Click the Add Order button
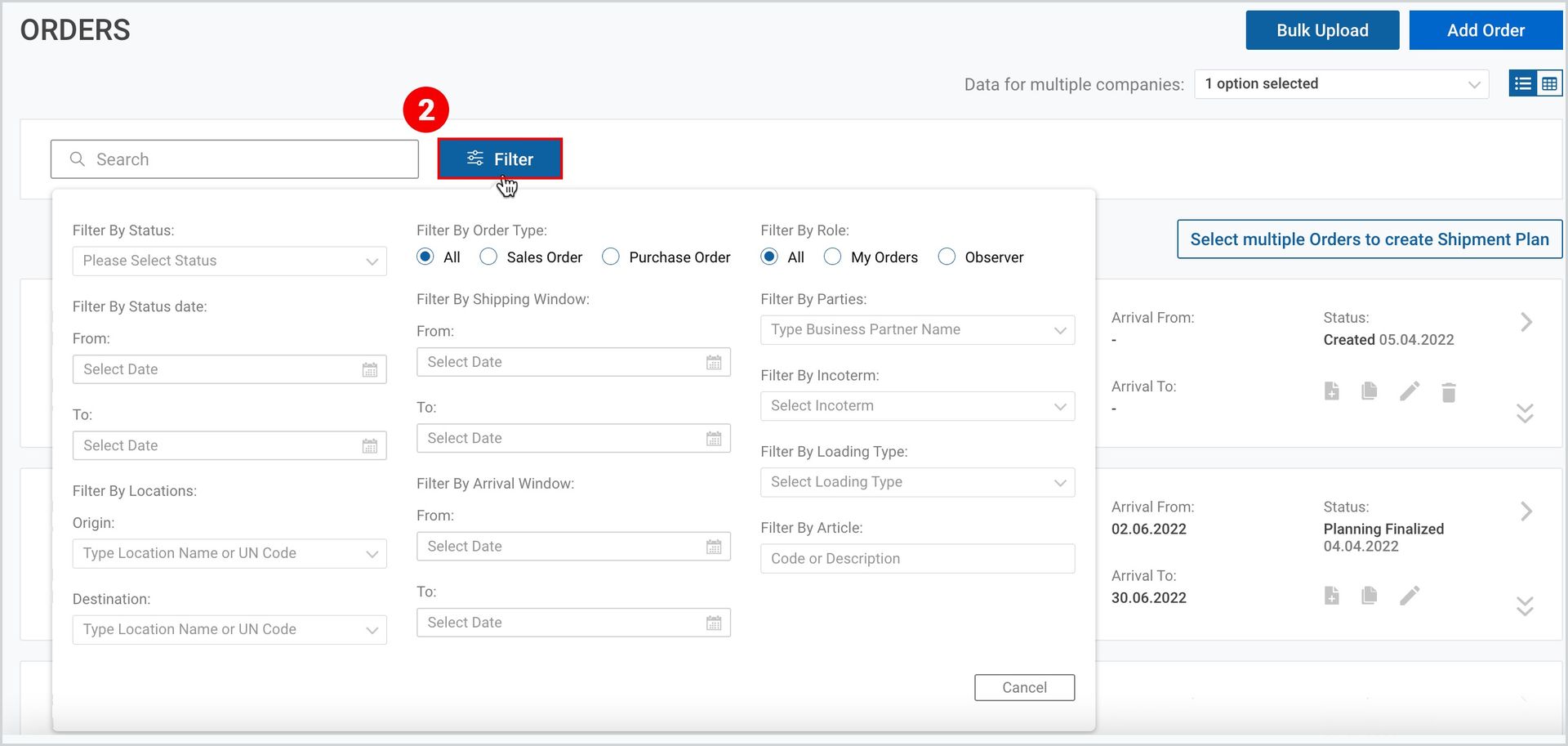The width and height of the screenshot is (1568, 746). pyautogui.click(x=1486, y=30)
